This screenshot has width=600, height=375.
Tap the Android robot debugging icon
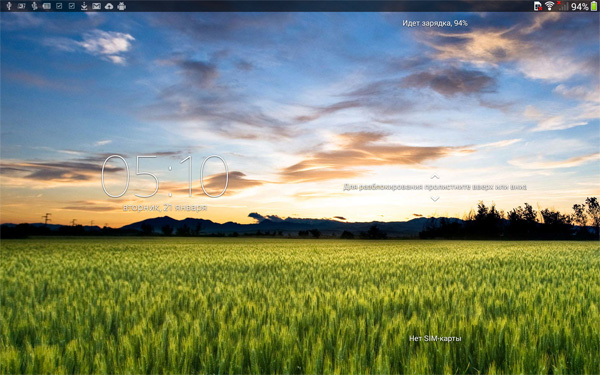pos(121,6)
